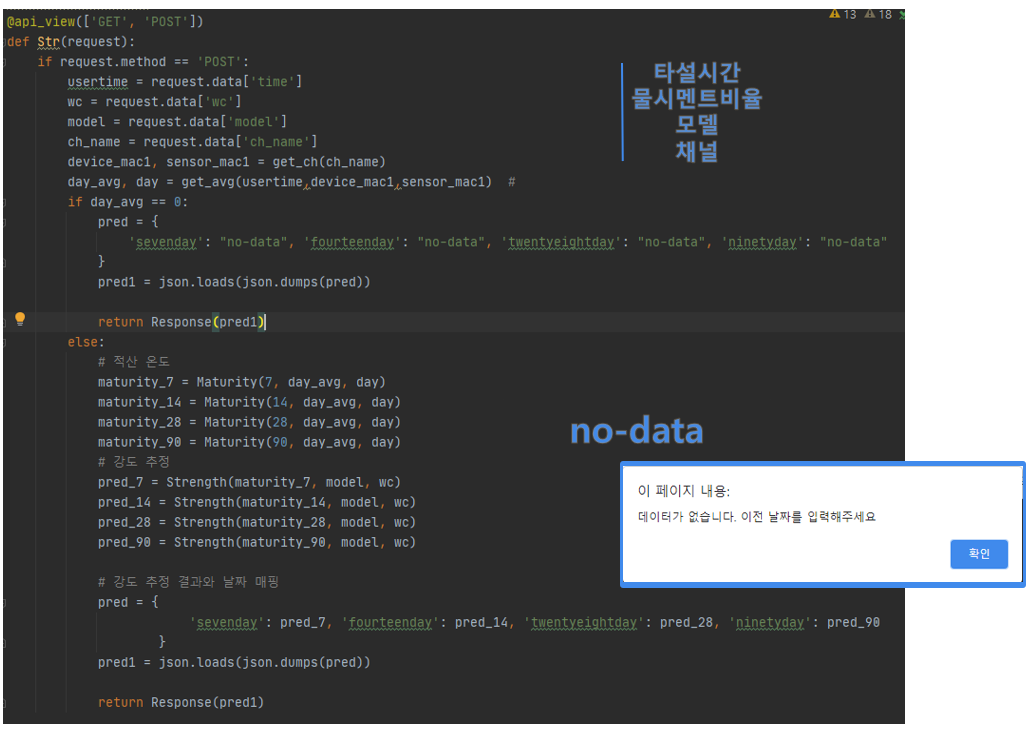Collapse the Str function using its gutter fold arrow
Screen dimensions: 1034x733
tap(4, 41)
